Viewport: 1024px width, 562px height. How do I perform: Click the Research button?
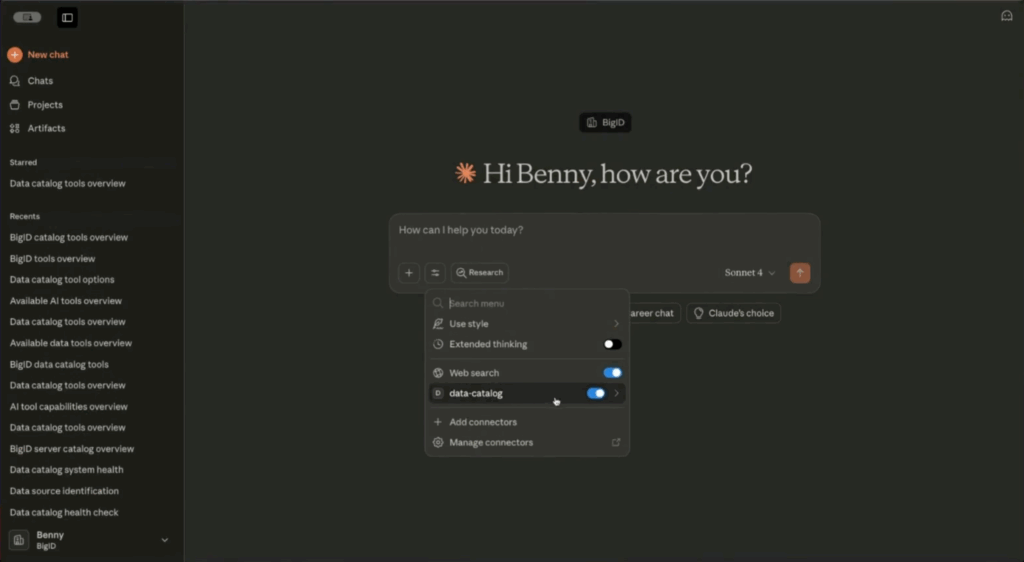(479, 273)
